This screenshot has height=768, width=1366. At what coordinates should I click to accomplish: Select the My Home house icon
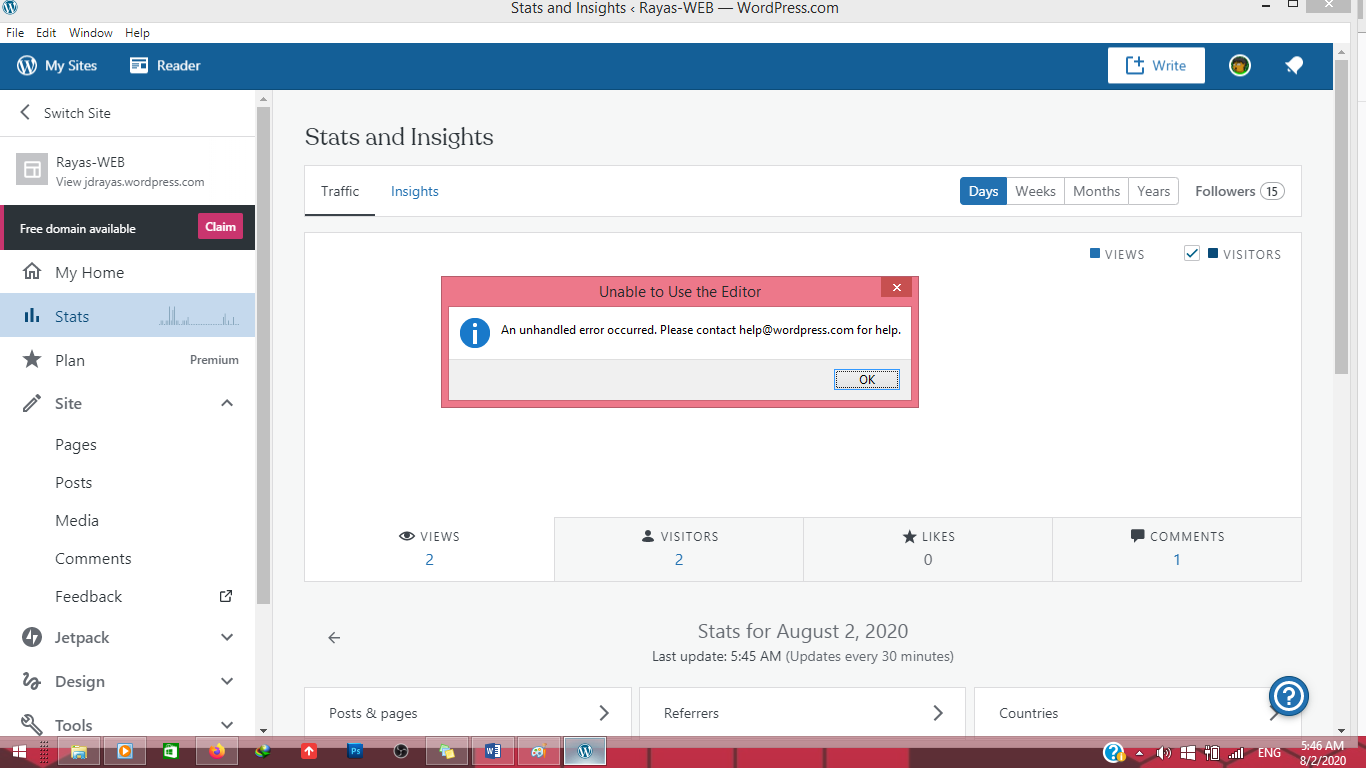(31, 272)
